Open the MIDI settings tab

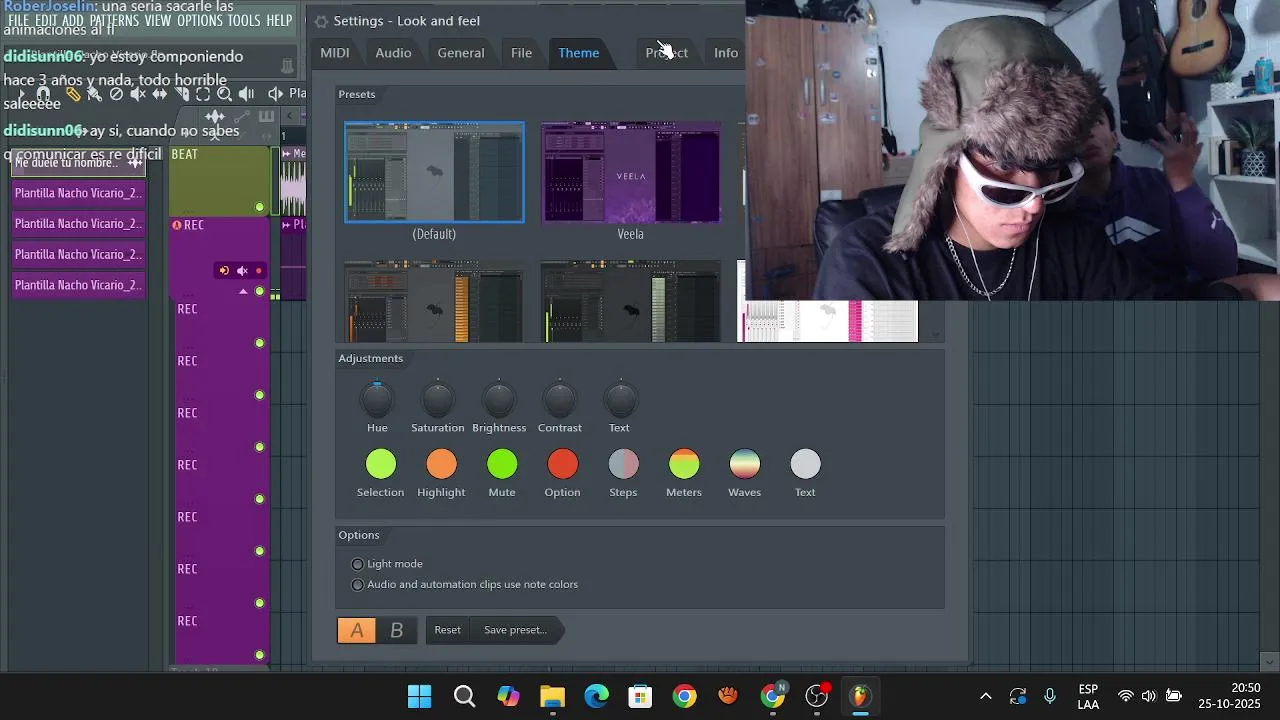click(x=335, y=53)
